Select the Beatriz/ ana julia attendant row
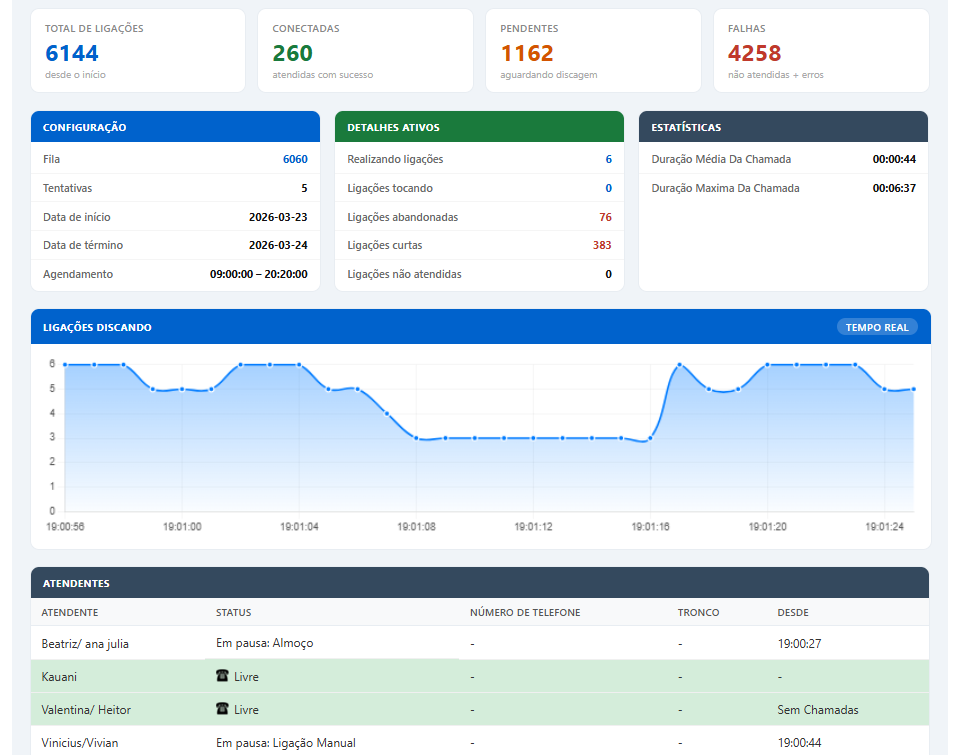968x755 pixels. click(x=85, y=644)
